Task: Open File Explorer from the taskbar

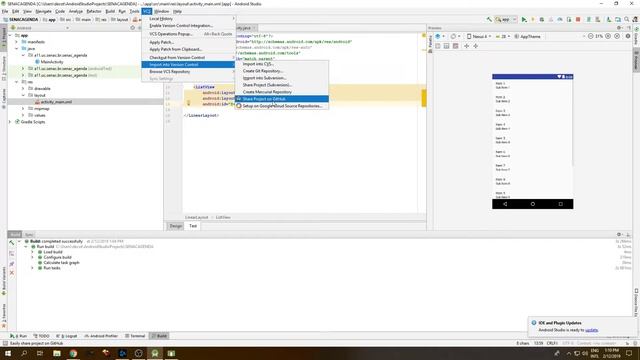Action: pos(57,353)
